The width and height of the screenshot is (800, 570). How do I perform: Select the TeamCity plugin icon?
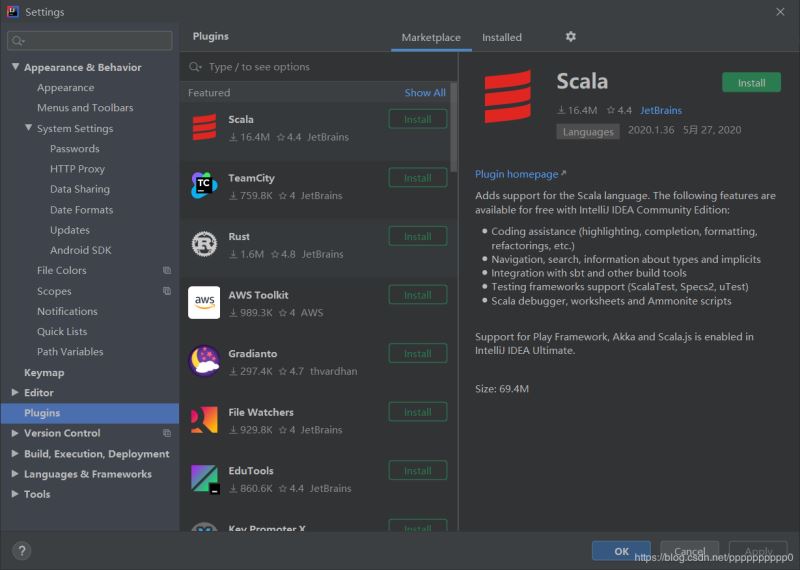pos(204,185)
